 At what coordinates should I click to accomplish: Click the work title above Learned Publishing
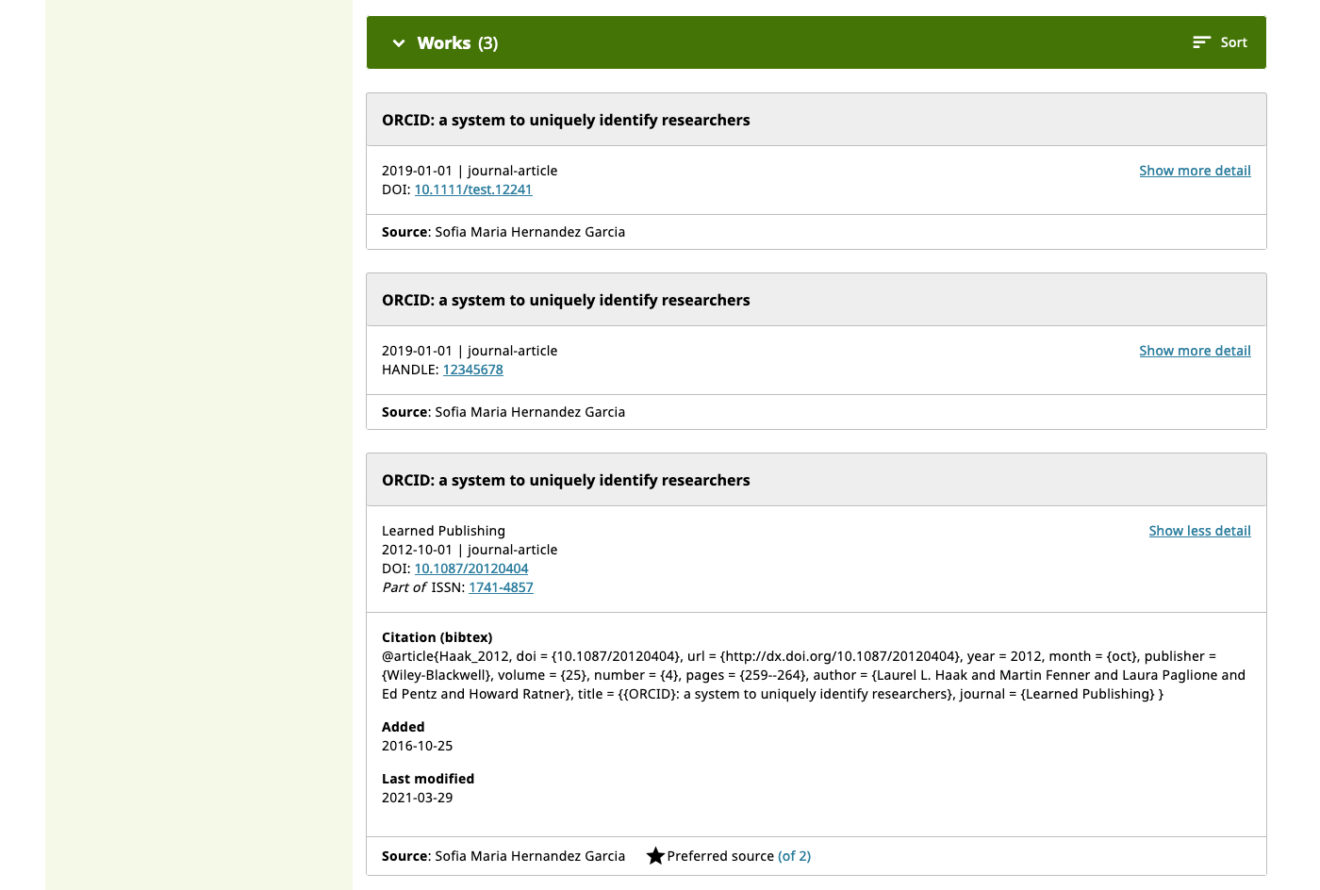point(565,480)
